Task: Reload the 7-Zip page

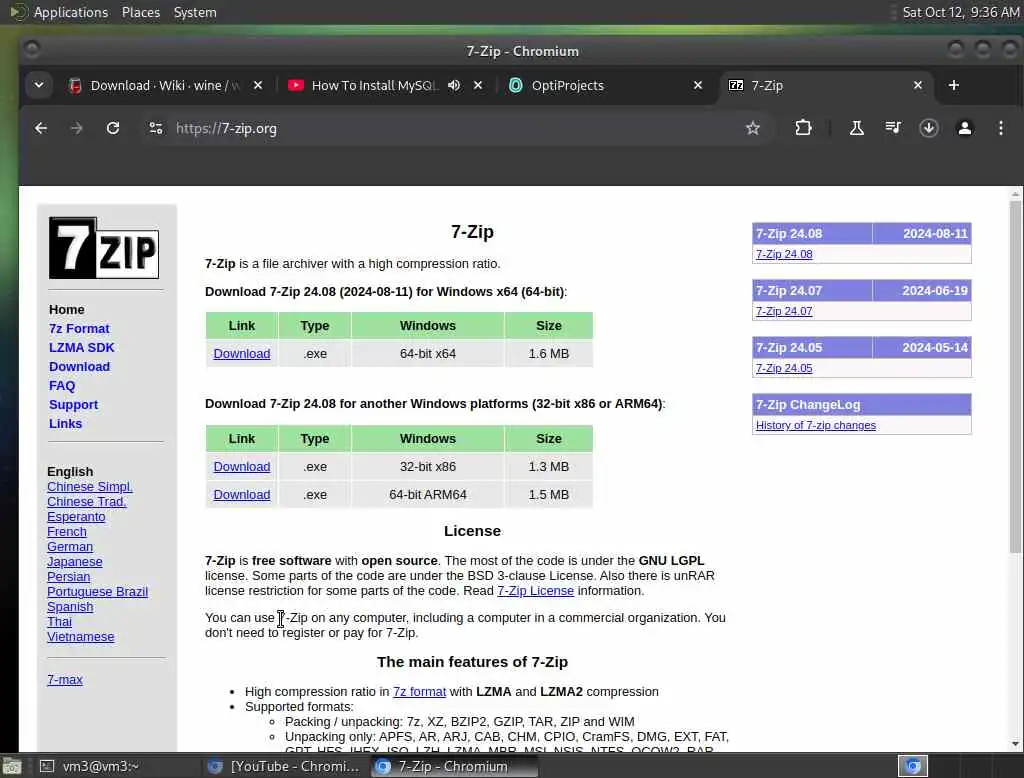Action: tap(113, 129)
